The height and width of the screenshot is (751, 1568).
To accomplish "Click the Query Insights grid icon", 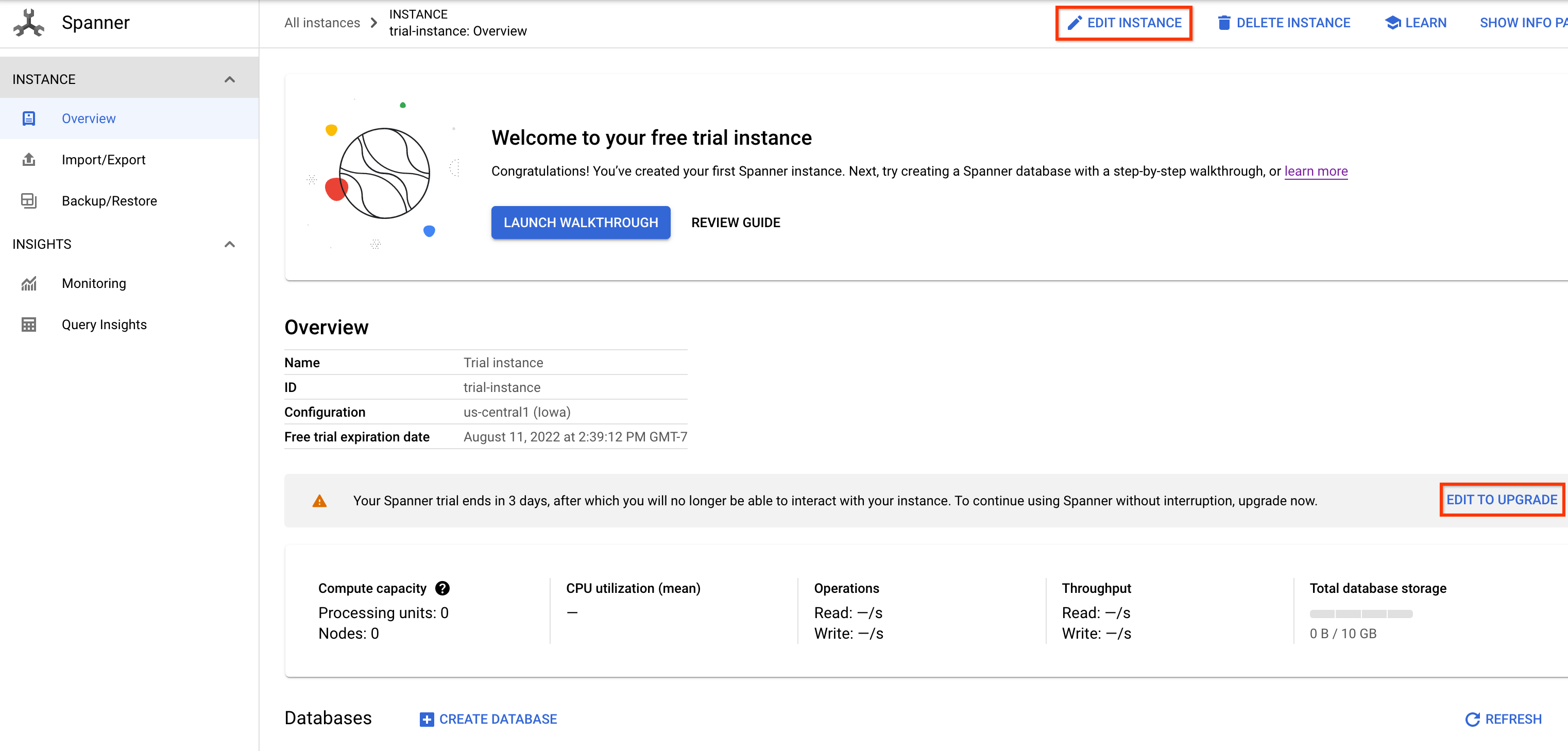I will click(x=28, y=324).
